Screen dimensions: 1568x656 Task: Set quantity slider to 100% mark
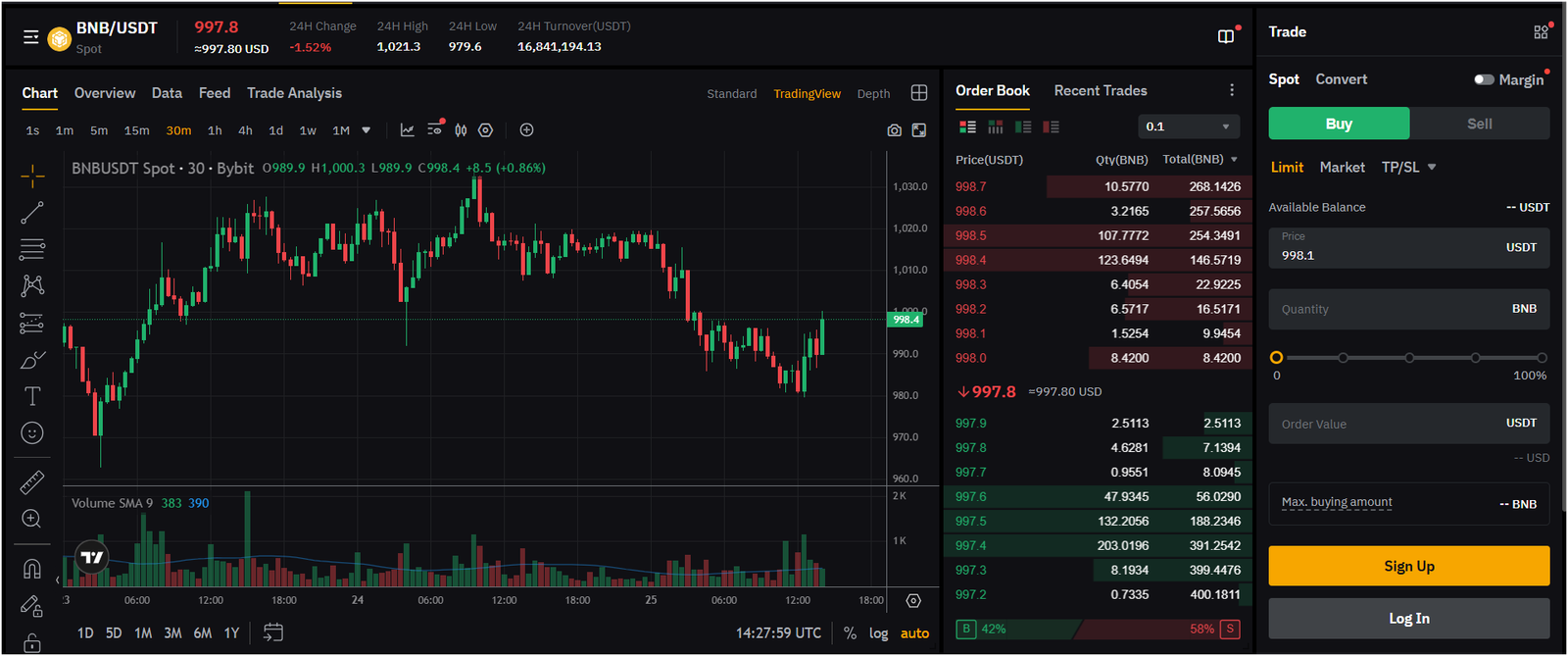pyautogui.click(x=1542, y=358)
